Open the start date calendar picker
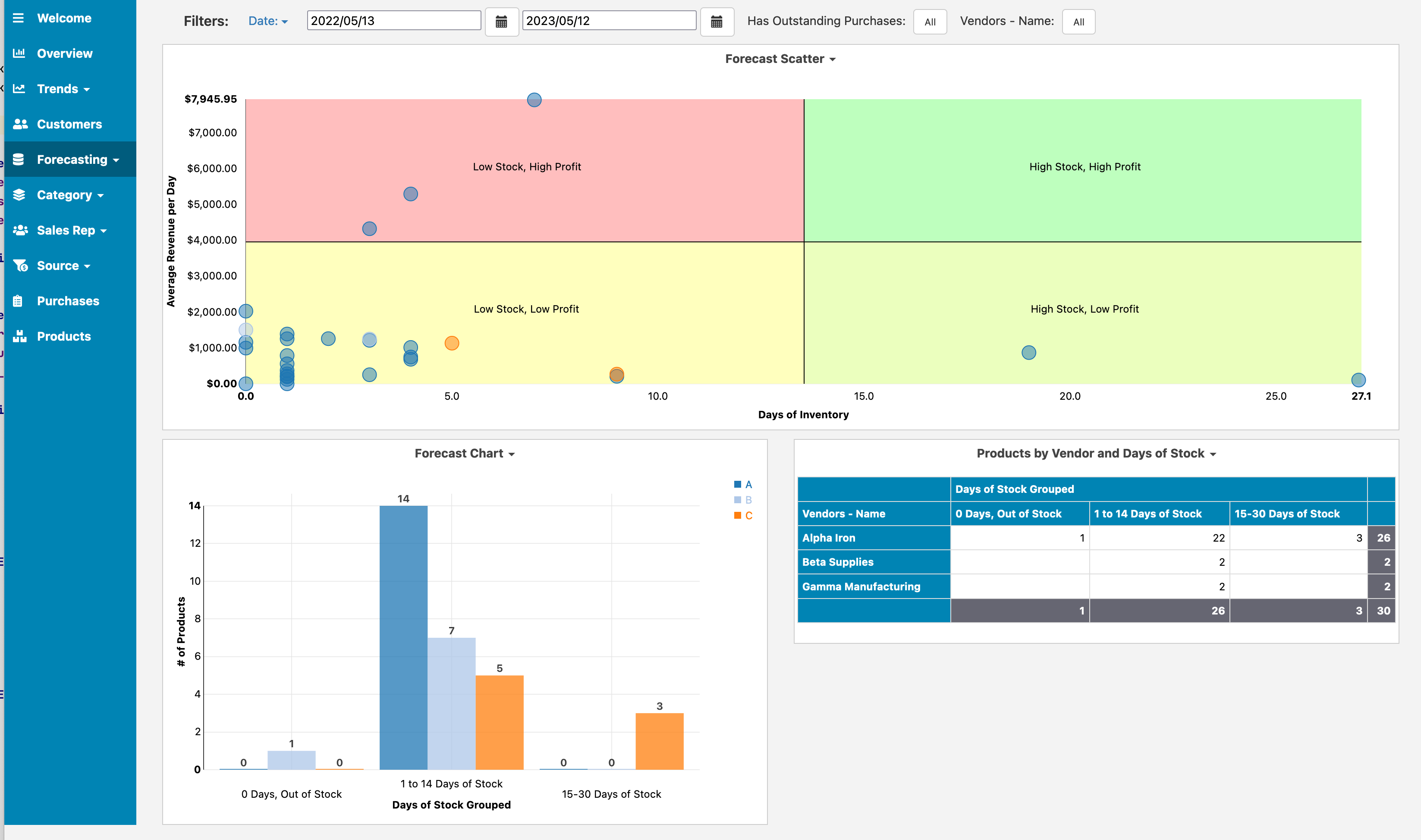This screenshot has height=840, width=1421. [x=501, y=22]
